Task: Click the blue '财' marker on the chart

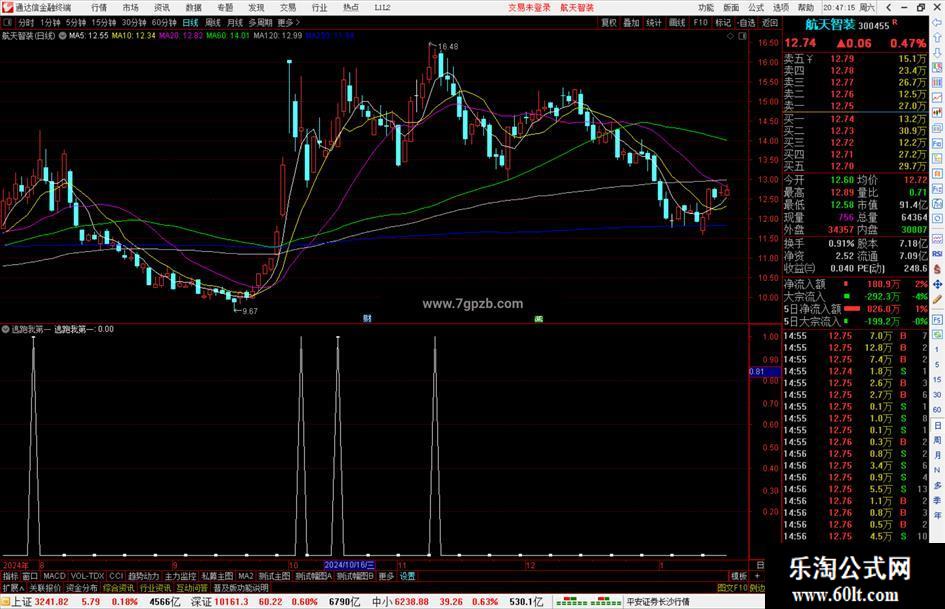Action: tap(367, 318)
